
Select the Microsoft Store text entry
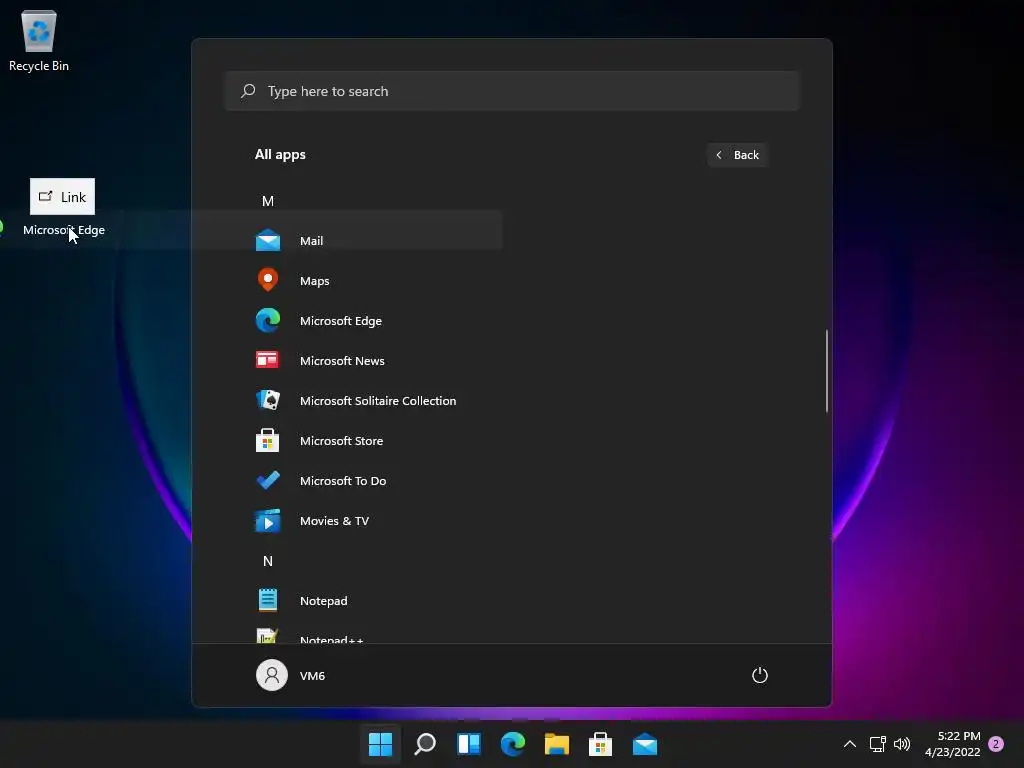click(342, 441)
